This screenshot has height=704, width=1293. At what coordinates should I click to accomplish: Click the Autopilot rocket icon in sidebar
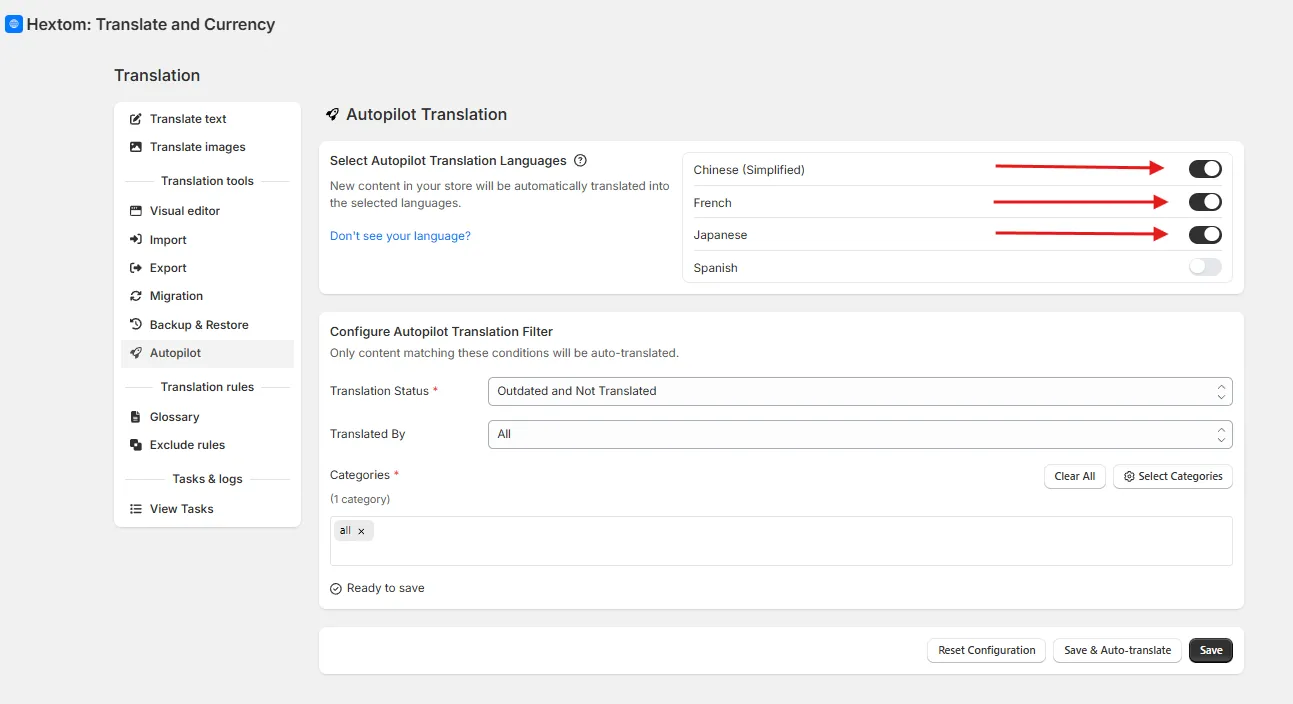(x=136, y=353)
